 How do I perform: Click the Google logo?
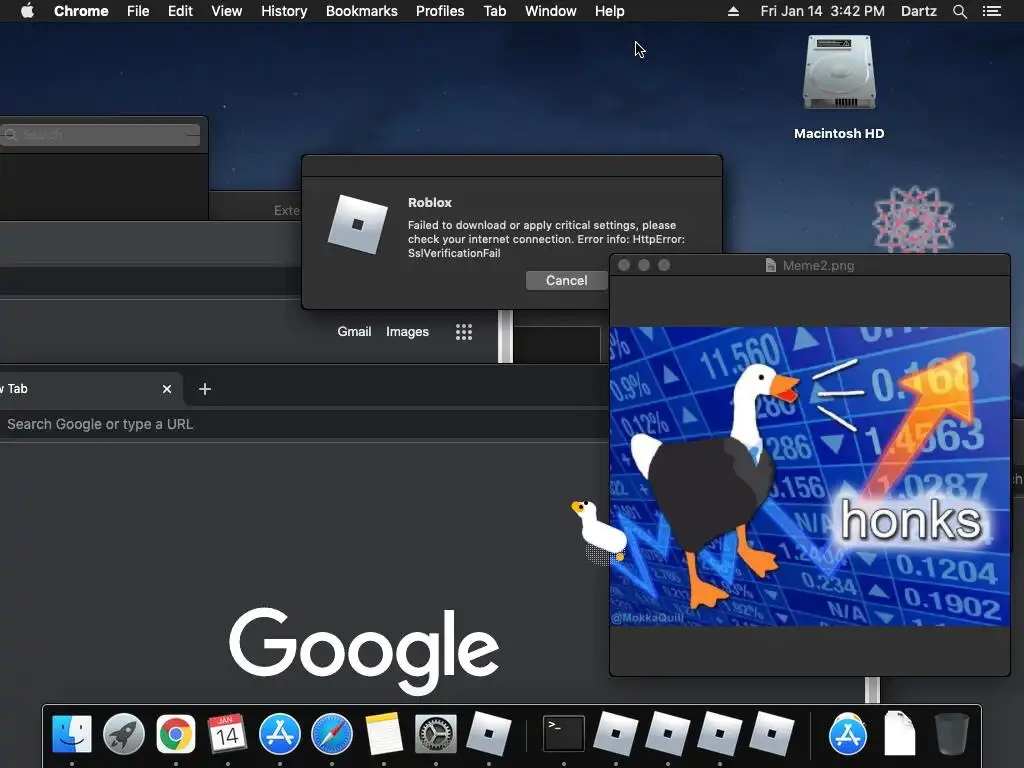click(364, 650)
